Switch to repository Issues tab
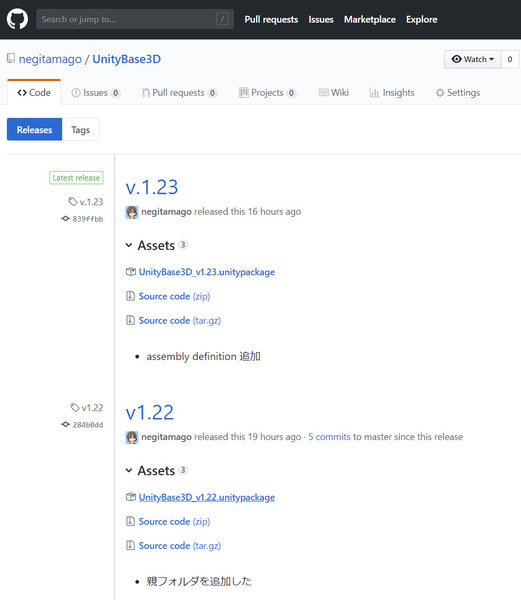 pos(96,93)
